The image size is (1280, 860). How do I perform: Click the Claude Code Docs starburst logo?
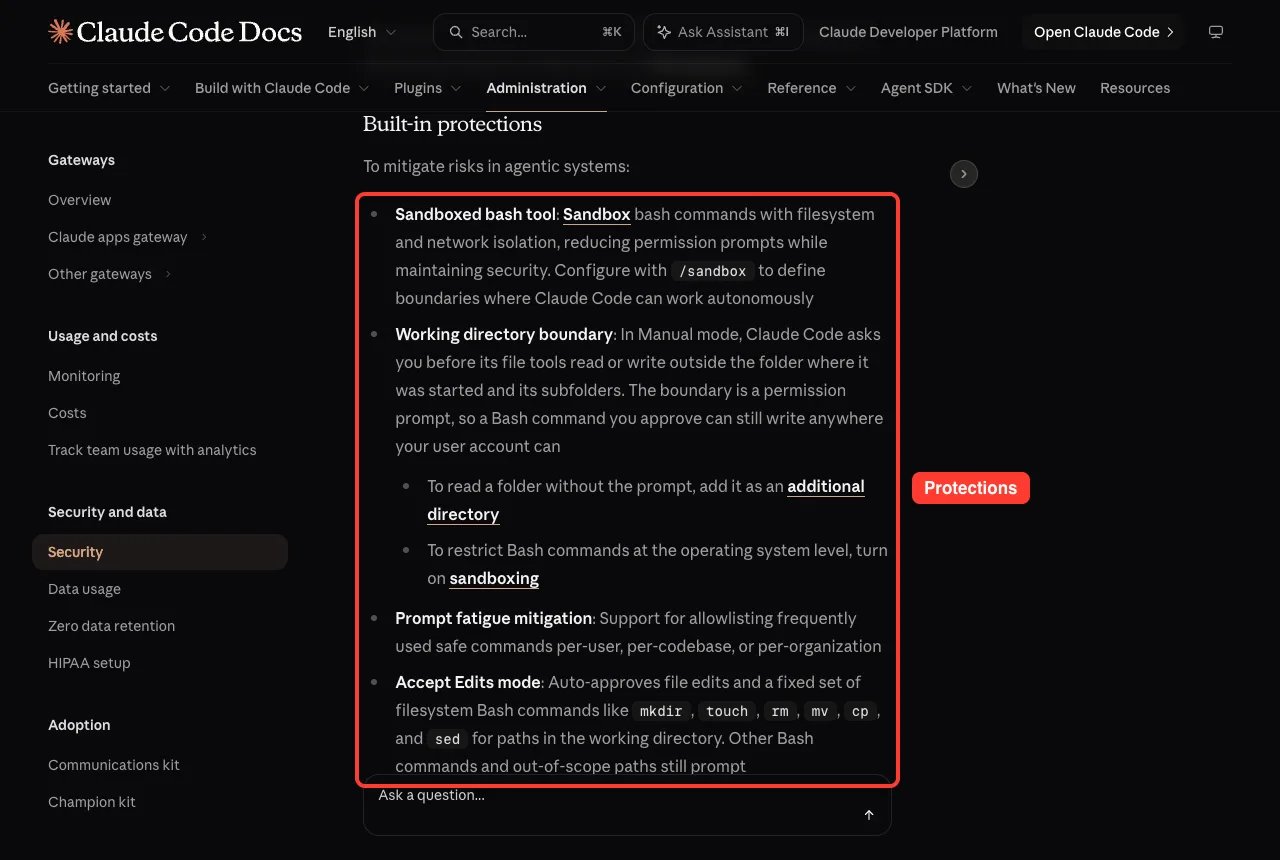pyautogui.click(x=60, y=32)
